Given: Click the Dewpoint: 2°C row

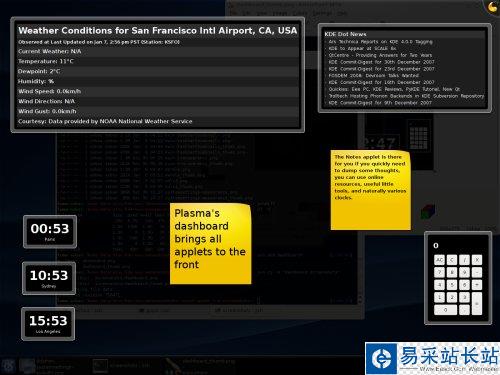Looking at the screenshot, I should point(158,71).
